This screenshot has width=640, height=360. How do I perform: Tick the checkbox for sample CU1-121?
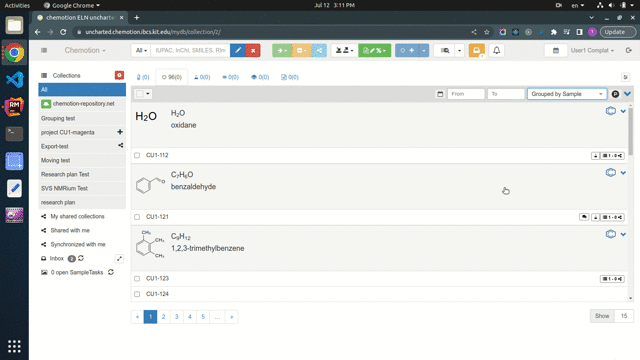tap(137, 217)
